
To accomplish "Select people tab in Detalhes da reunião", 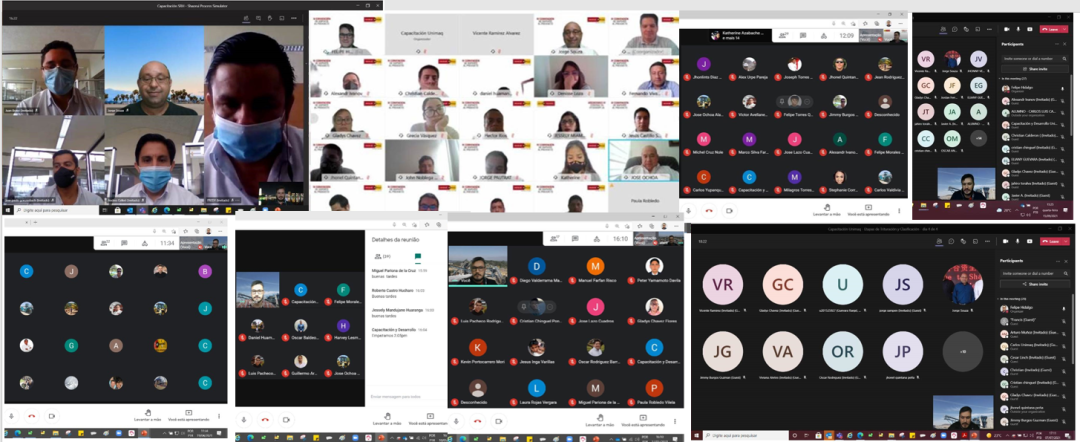I will coord(379,256).
